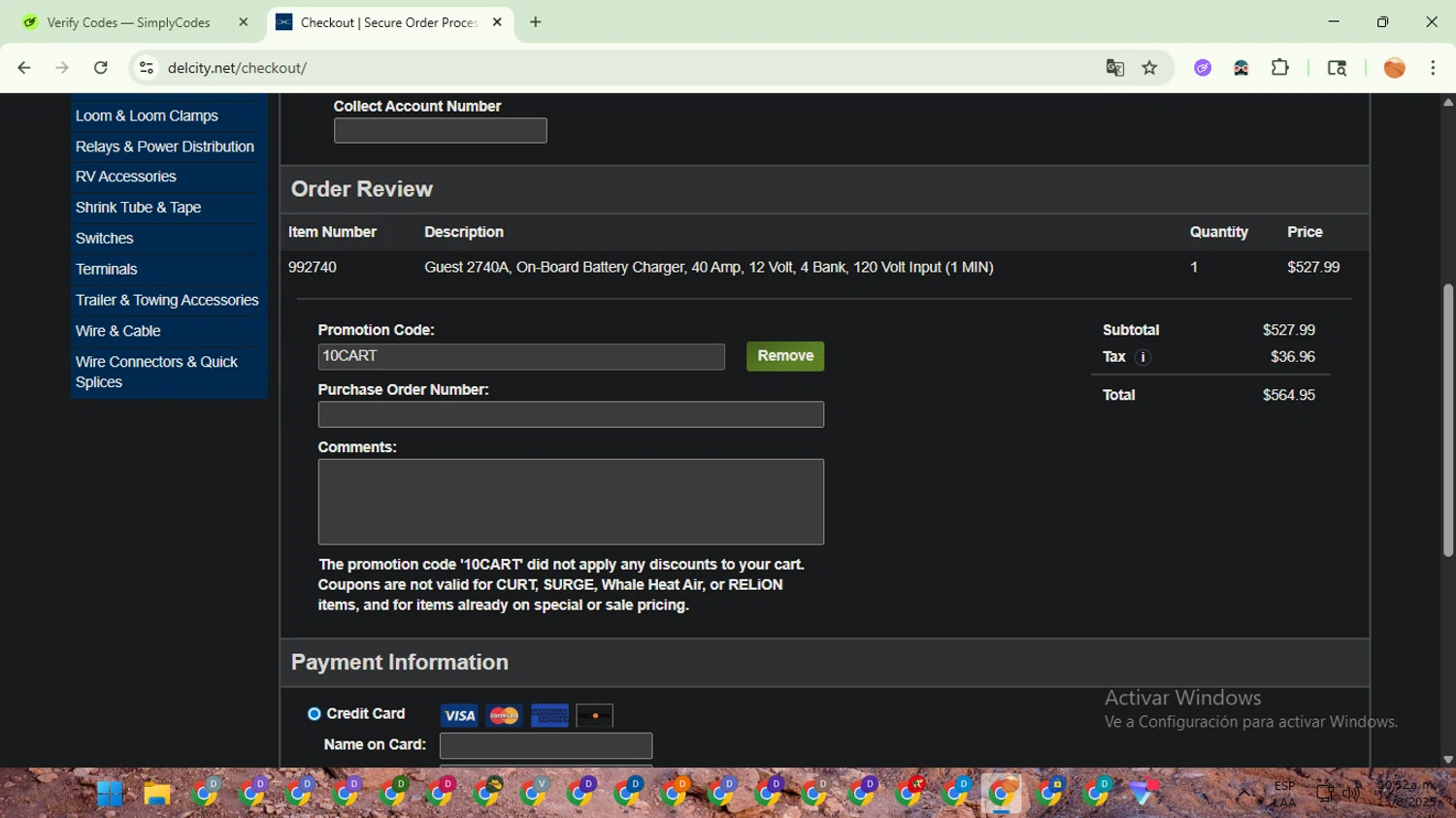Open Loom & Loom Clamps category
1456x818 pixels.
147,115
